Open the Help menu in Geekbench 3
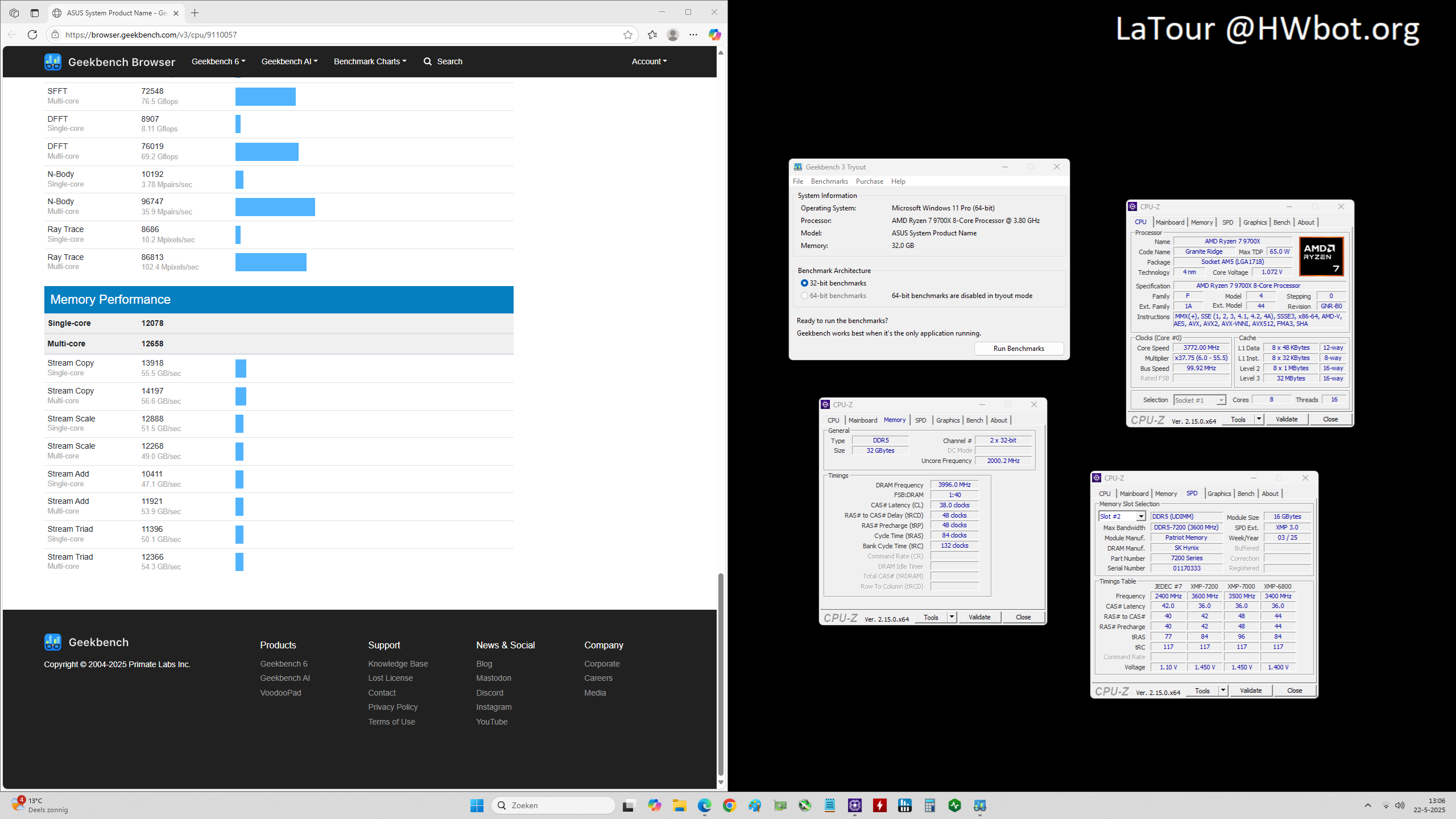This screenshot has height=819, width=1456. (898, 181)
